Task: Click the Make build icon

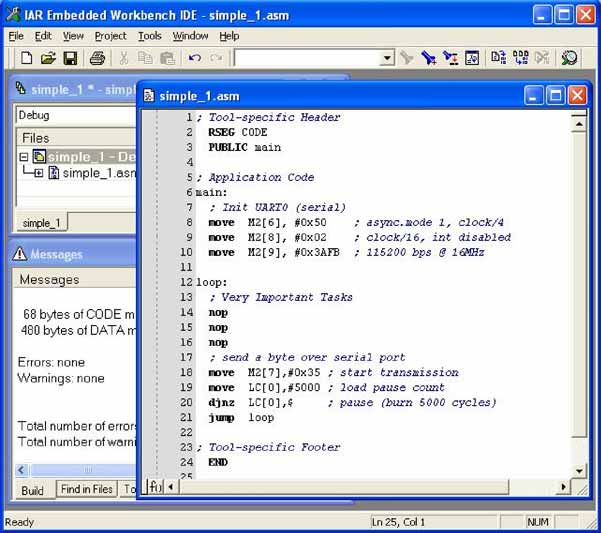Action: pos(520,59)
